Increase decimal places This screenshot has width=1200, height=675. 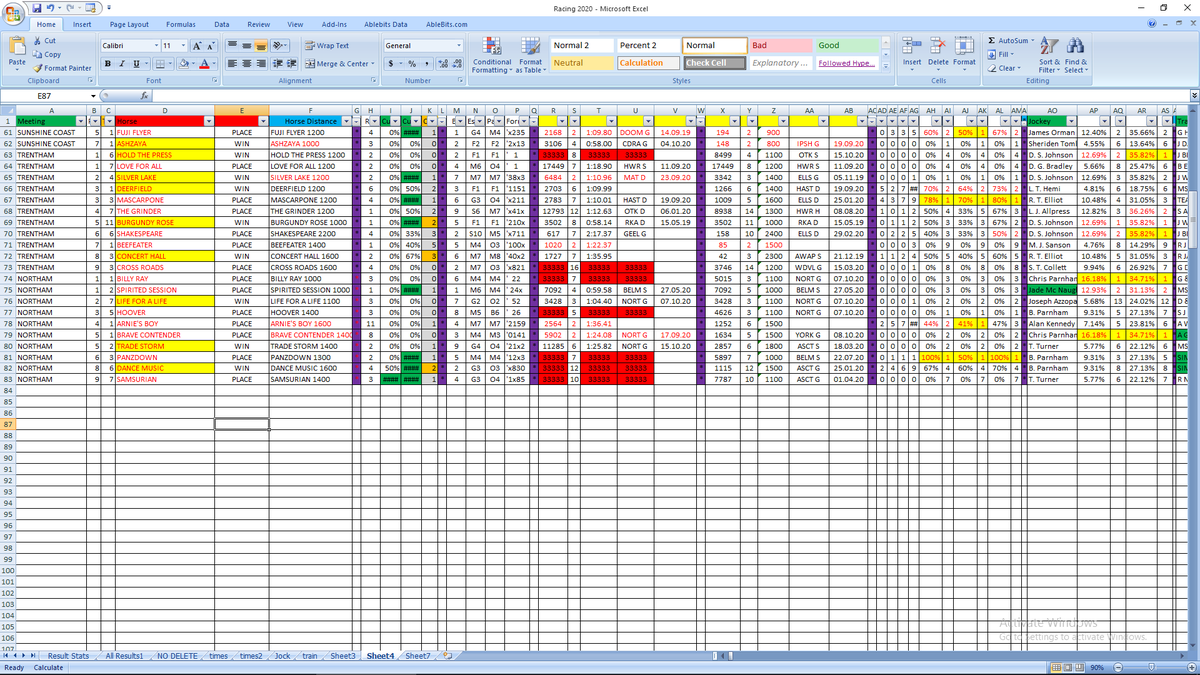tap(443, 63)
